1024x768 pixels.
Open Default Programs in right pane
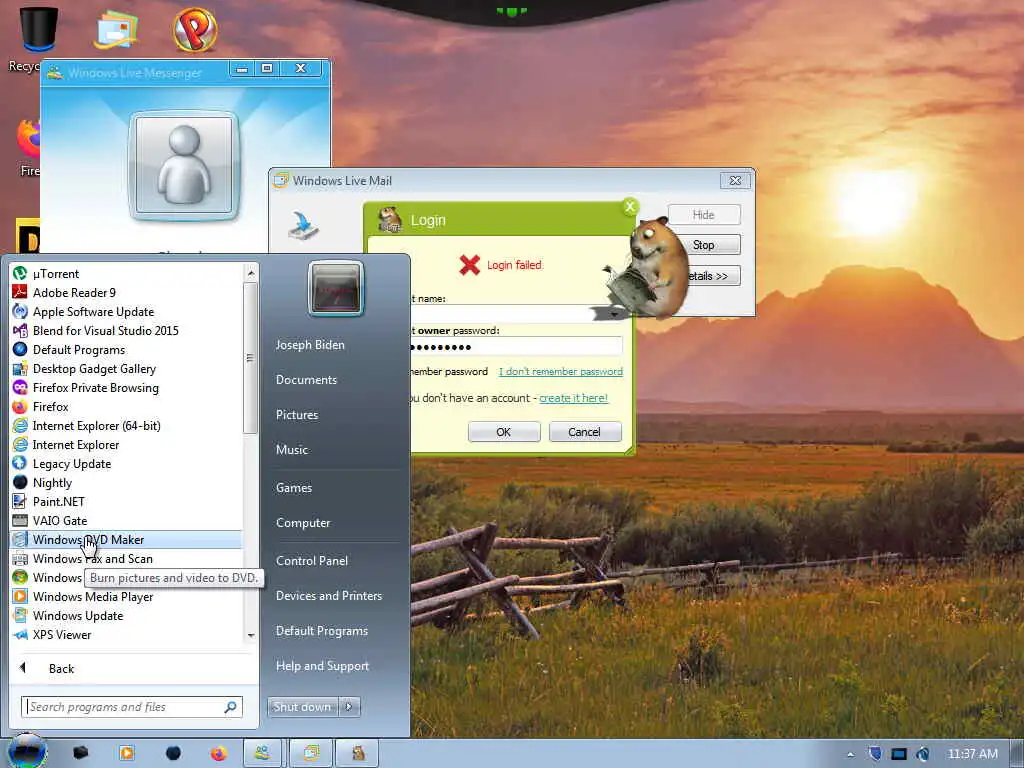coord(321,631)
